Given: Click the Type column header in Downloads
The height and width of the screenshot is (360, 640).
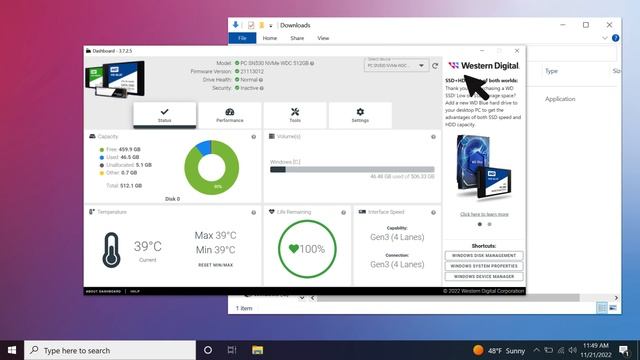Looking at the screenshot, I should (x=551, y=71).
